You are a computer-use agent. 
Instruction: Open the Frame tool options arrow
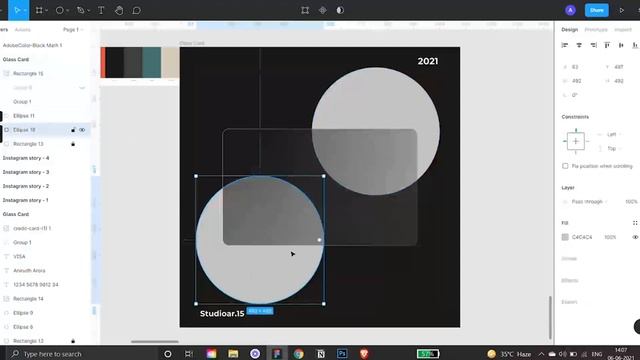pyautogui.click(x=47, y=11)
